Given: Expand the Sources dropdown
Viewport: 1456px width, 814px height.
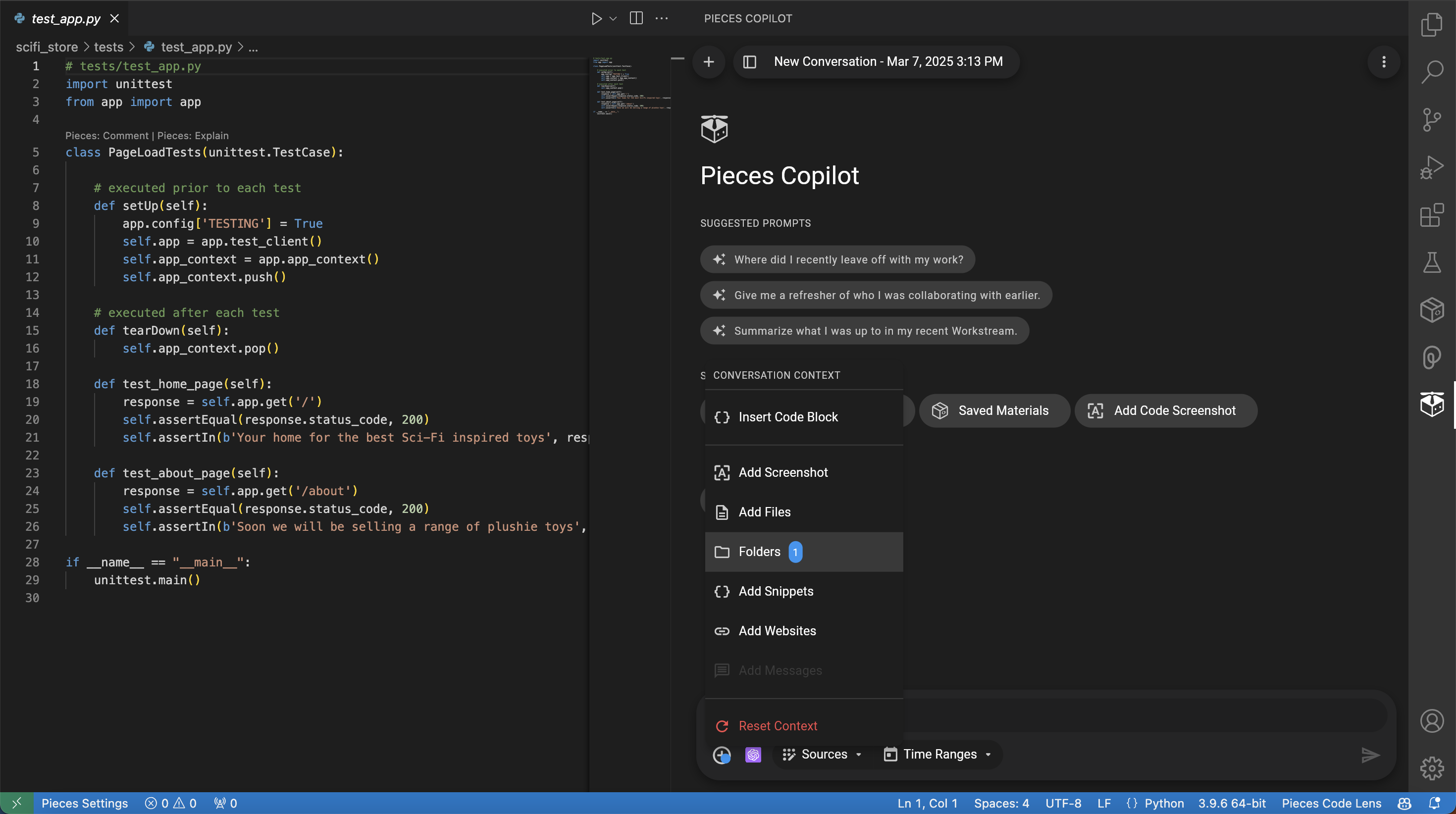Looking at the screenshot, I should 822,755.
